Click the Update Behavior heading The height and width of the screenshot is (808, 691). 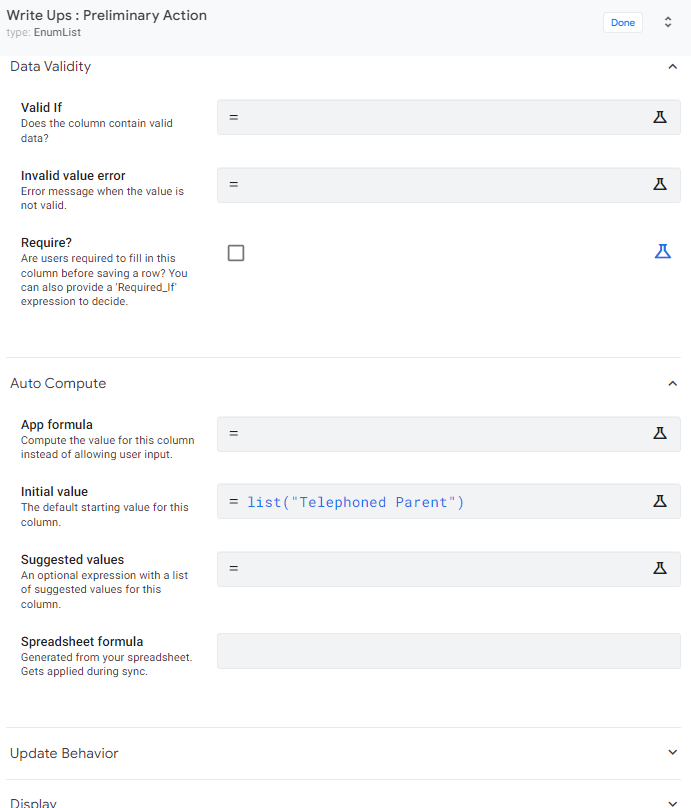[x=64, y=753]
